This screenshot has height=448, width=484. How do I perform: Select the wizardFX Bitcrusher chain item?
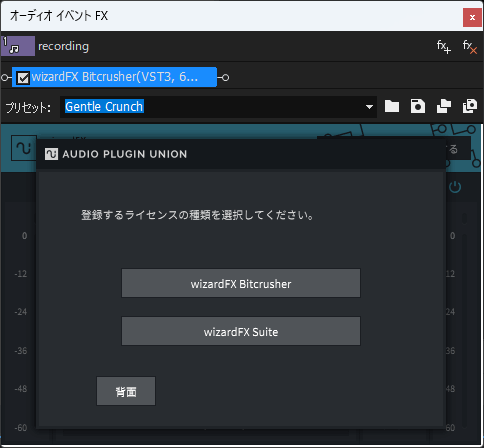pos(114,77)
